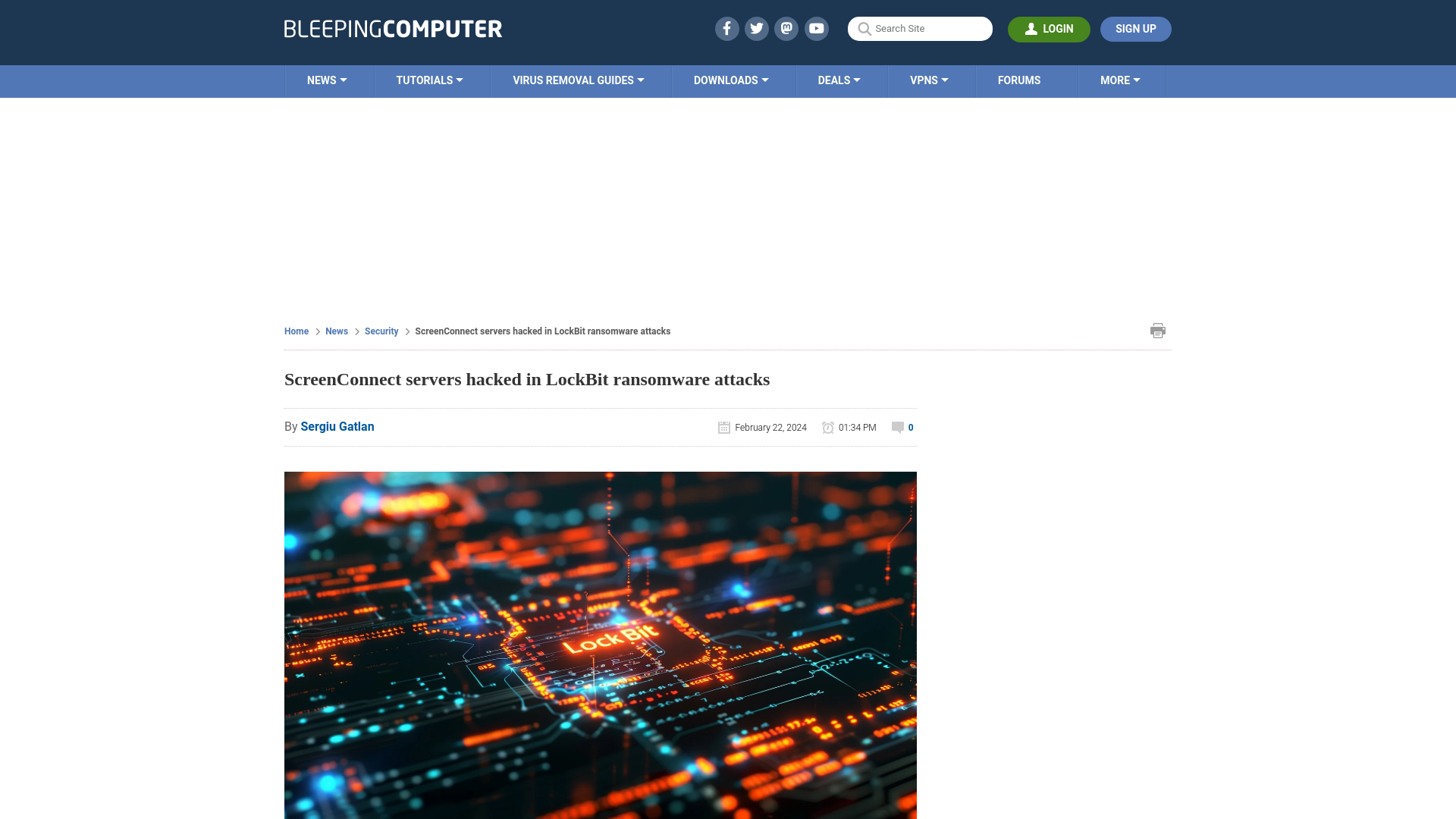
Task: Click the FORUMS menu tab
Action: pyautogui.click(x=1019, y=80)
